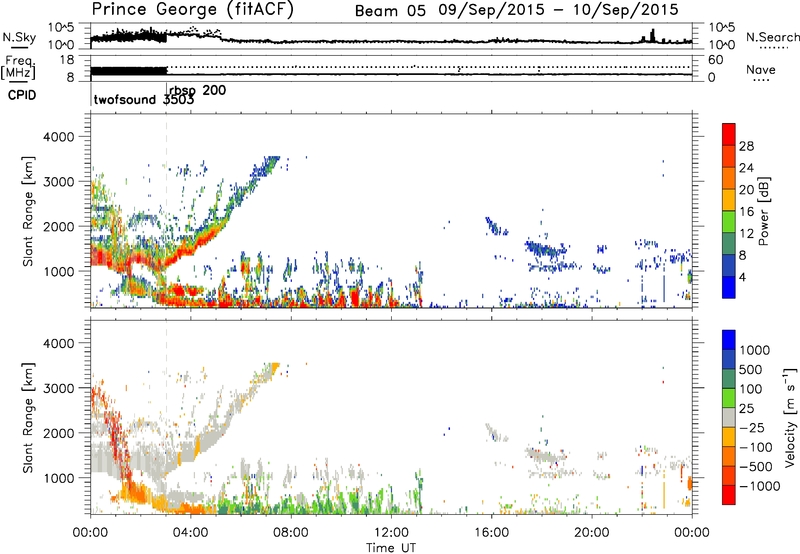Click the gray segment of the Velocity colorbar
The width and height of the screenshot is (800, 554).
coord(729,418)
